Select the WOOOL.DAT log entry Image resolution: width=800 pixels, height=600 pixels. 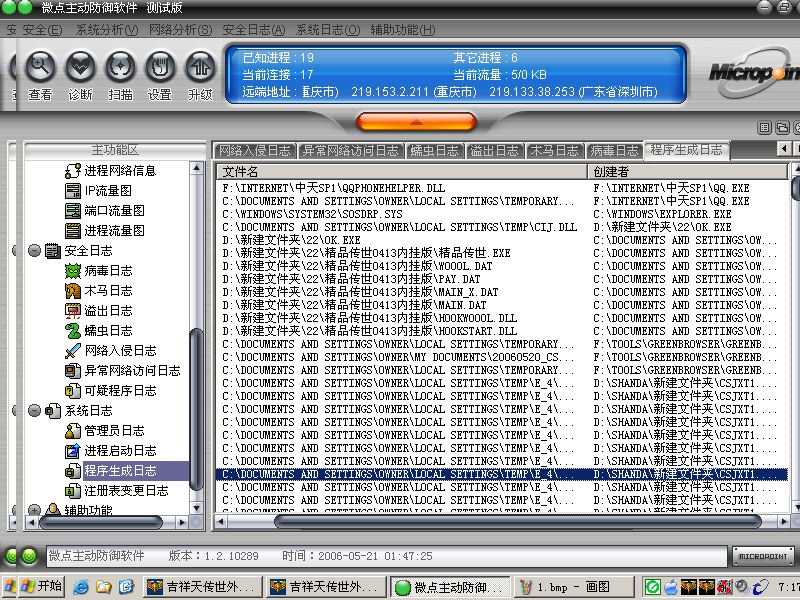pos(502,266)
